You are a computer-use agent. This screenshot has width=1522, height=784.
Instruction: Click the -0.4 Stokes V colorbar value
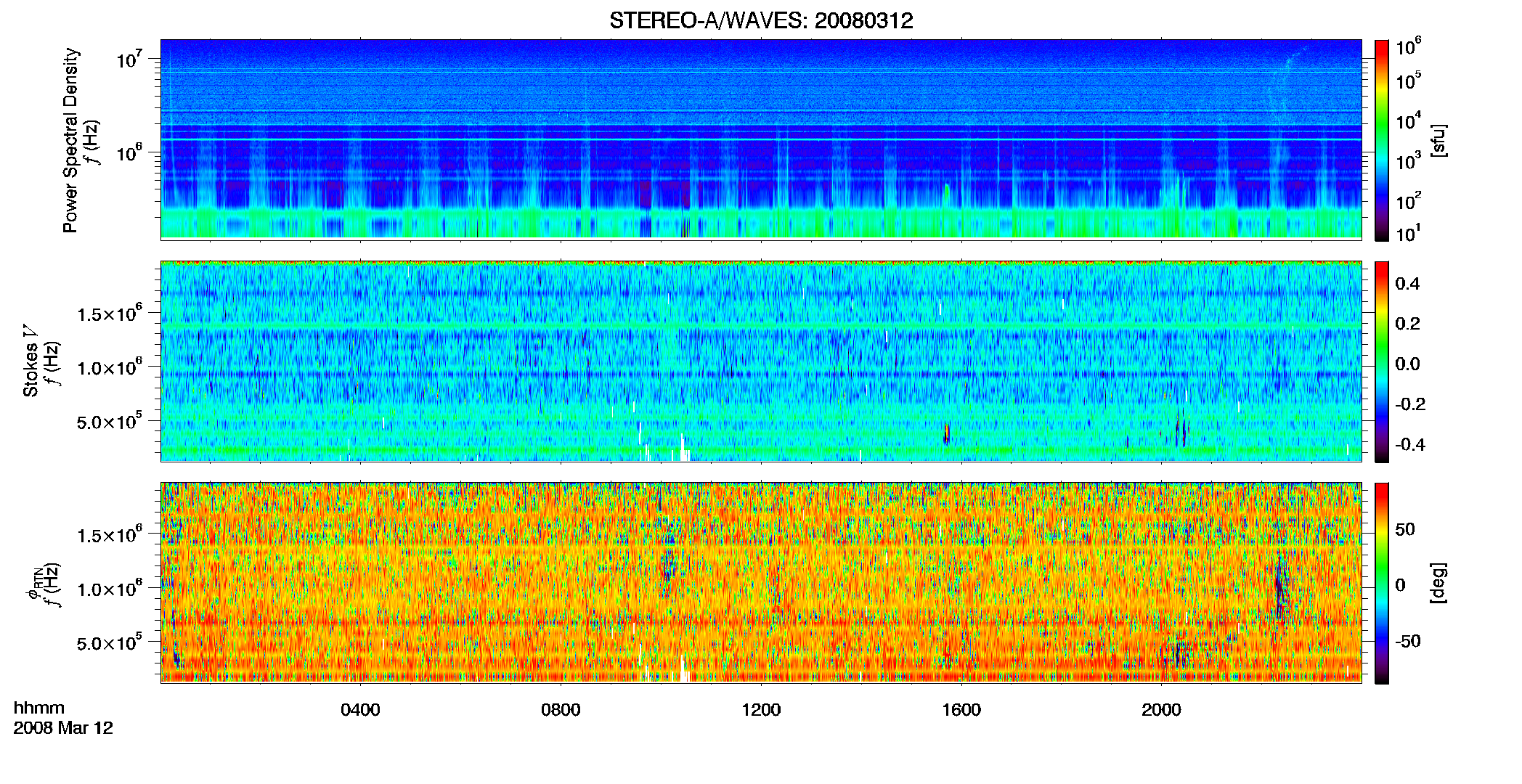pos(1410,444)
